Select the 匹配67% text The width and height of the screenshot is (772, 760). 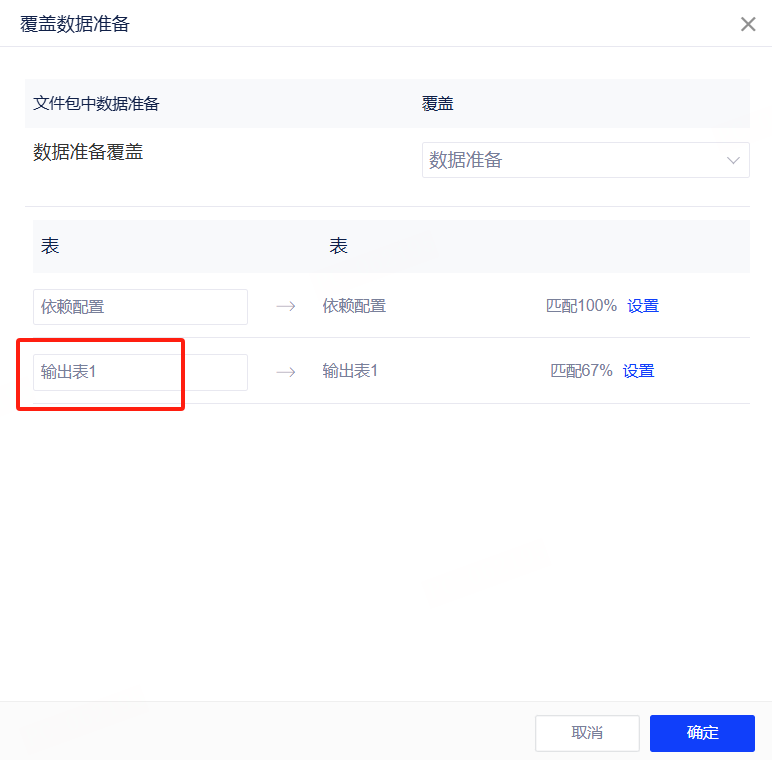pyautogui.click(x=581, y=371)
